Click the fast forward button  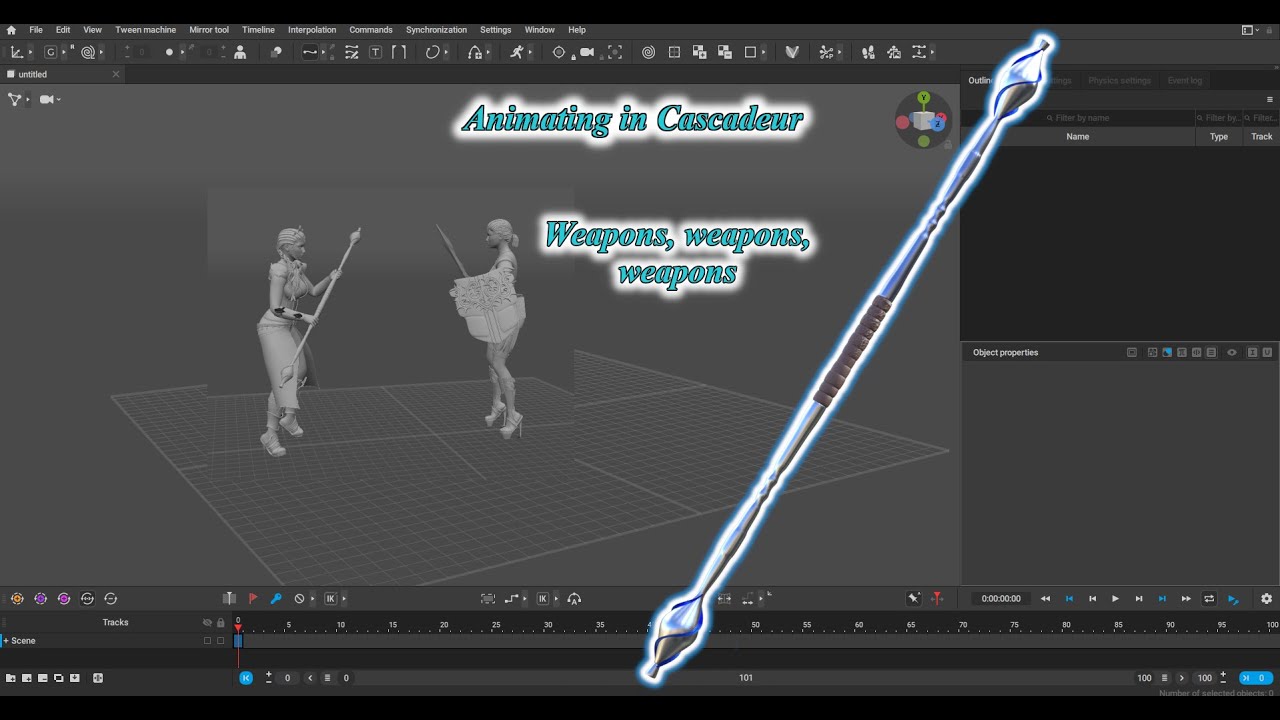1186,599
